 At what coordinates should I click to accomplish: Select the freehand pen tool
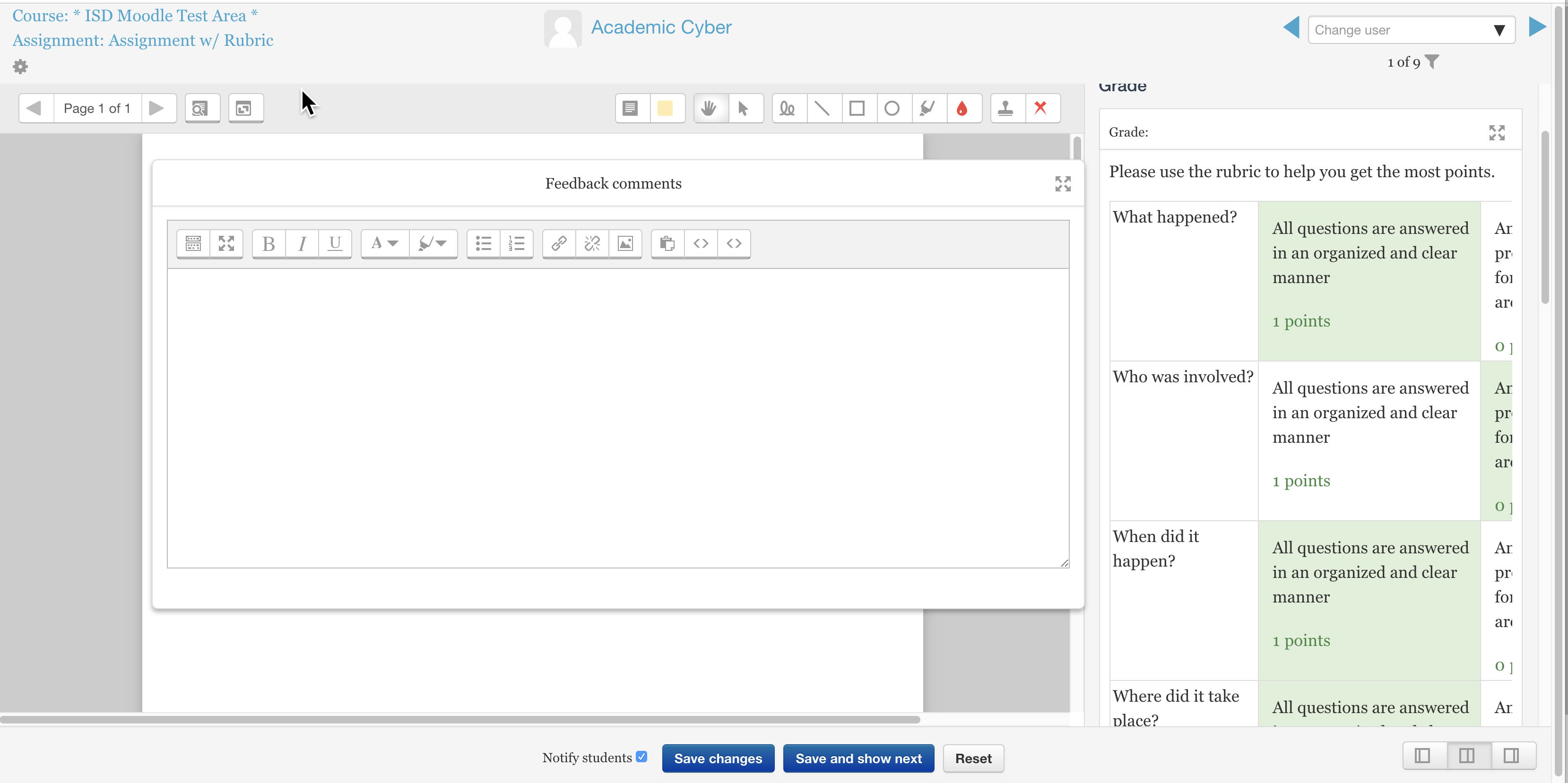point(789,108)
